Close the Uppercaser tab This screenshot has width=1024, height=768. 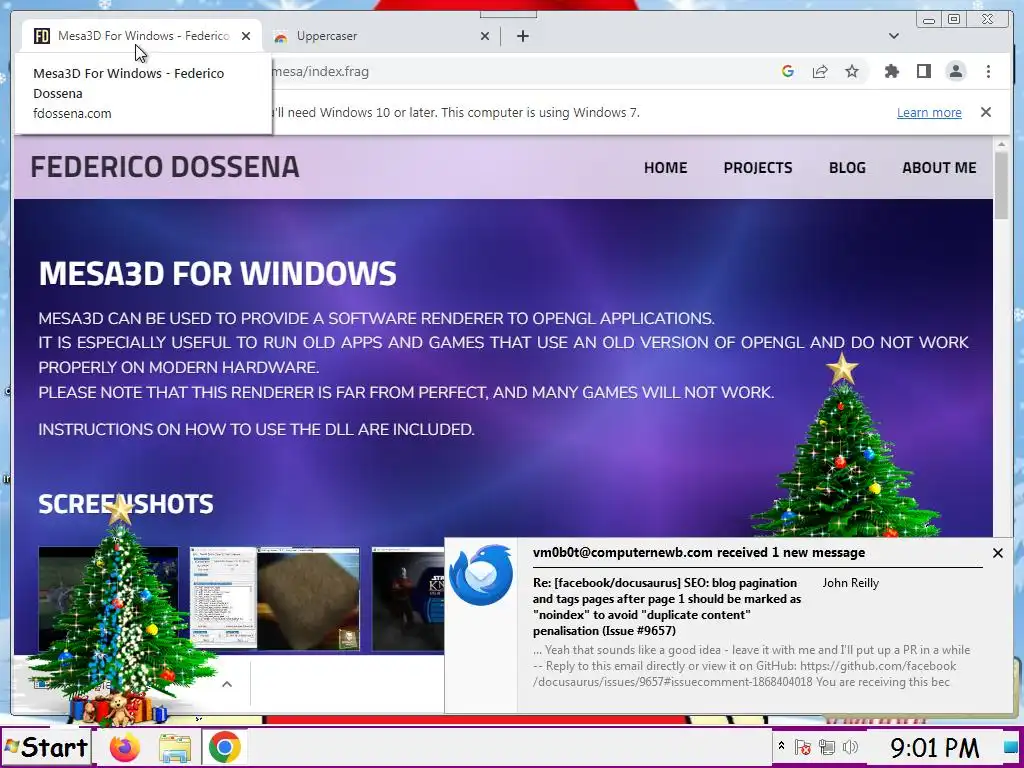pos(485,36)
